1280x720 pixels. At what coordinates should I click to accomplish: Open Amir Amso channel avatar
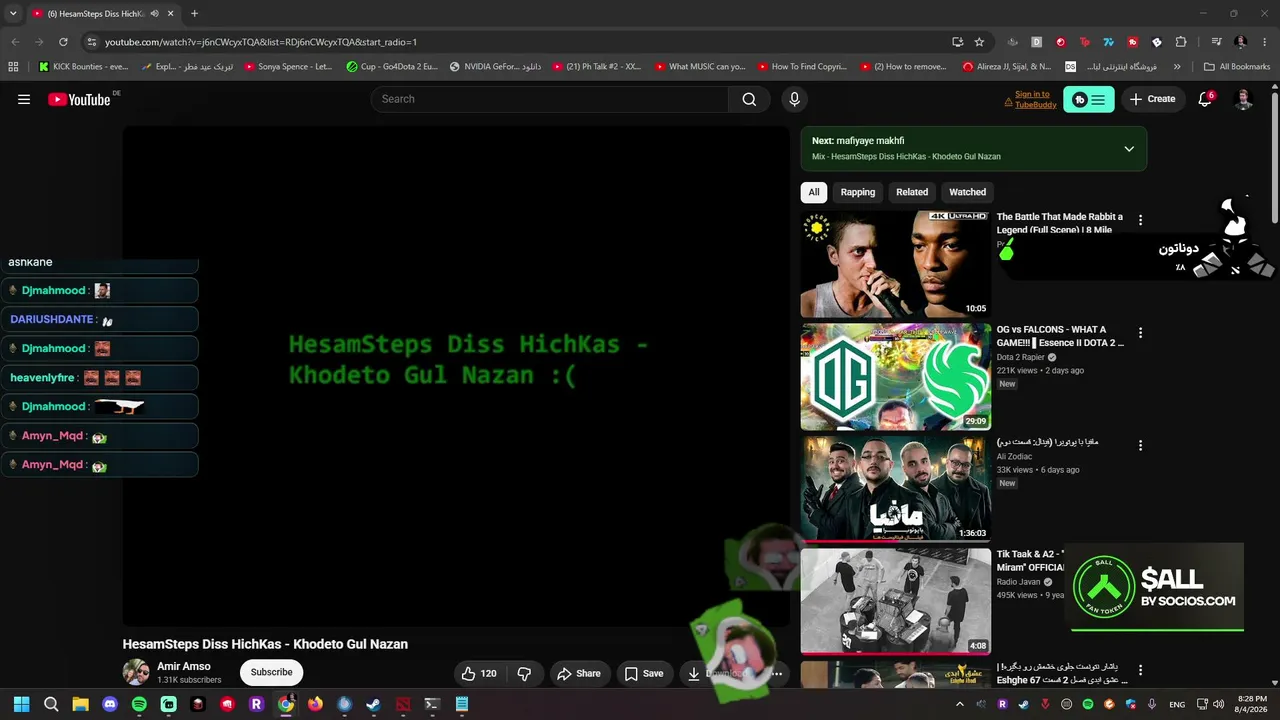(x=136, y=672)
